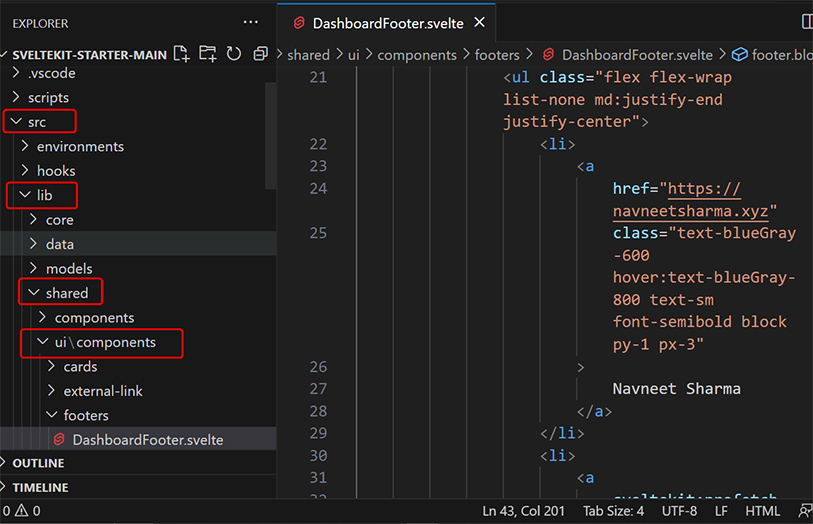Collapse the footers folder
Image resolution: width=813 pixels, height=524 pixels.
click(x=85, y=415)
